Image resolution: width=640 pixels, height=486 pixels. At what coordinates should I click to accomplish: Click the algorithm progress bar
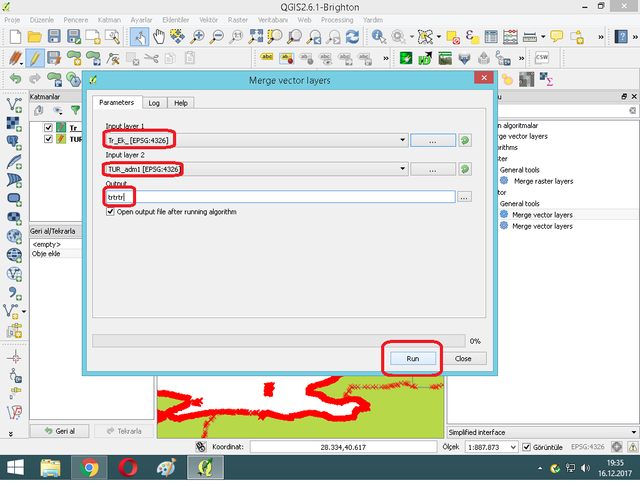tap(279, 341)
